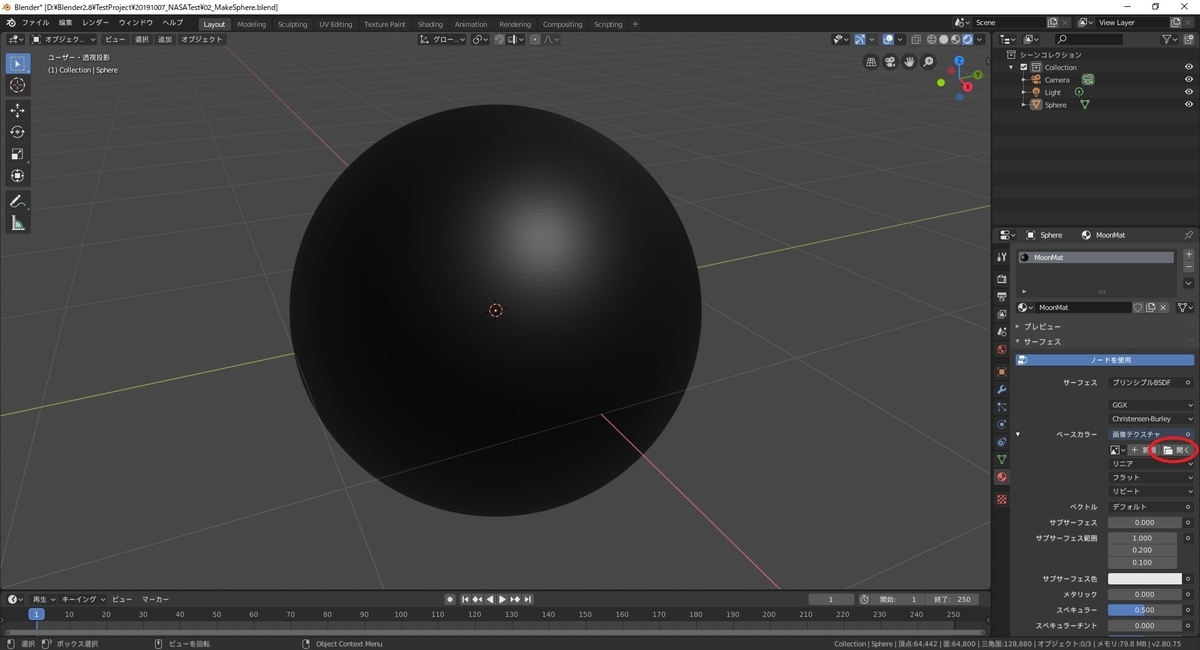Click the サブサーフェス色 white color swatch
Screen dimensions: 1200x650
pos(1145,579)
